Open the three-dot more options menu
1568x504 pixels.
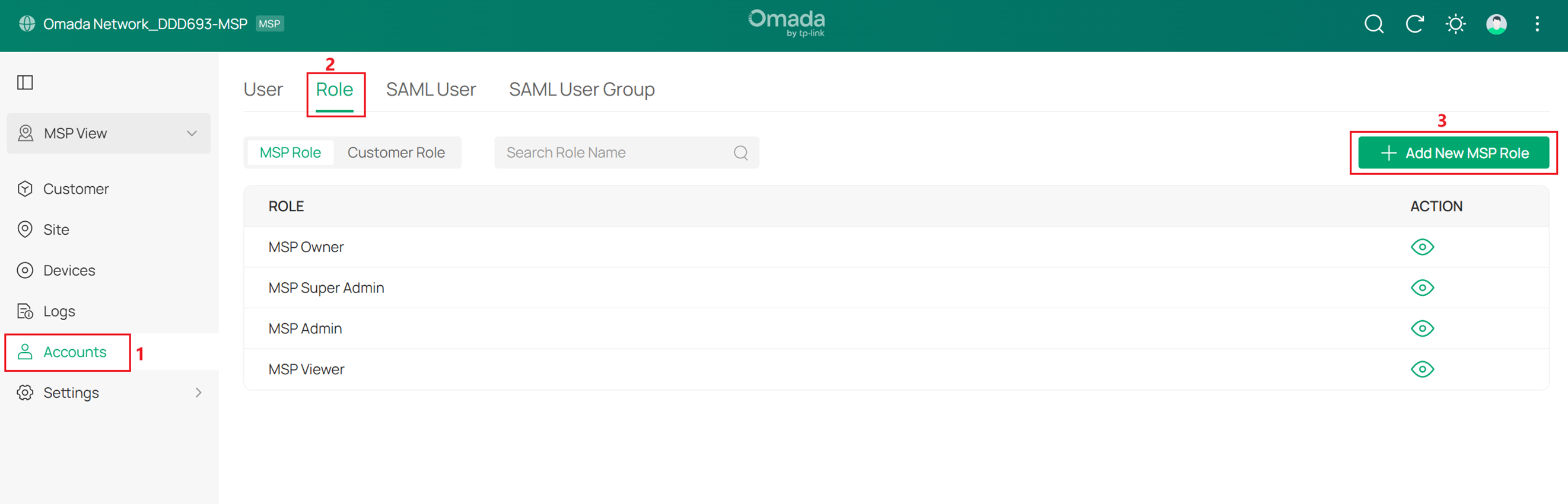pyautogui.click(x=1537, y=24)
